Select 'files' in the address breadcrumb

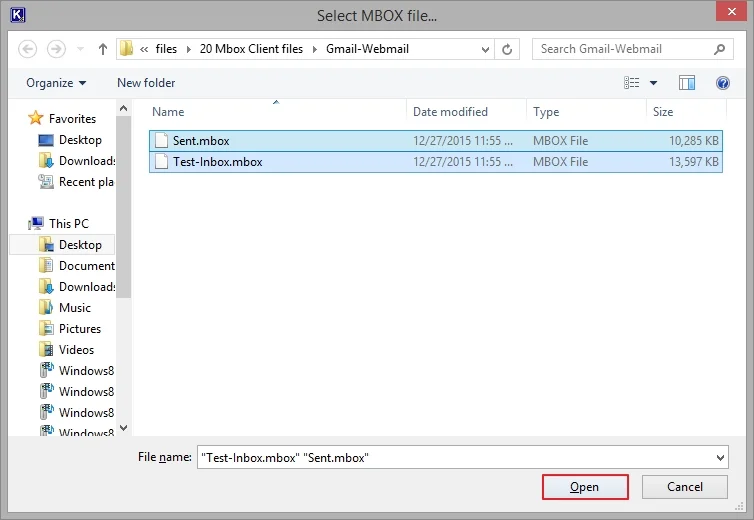click(166, 49)
